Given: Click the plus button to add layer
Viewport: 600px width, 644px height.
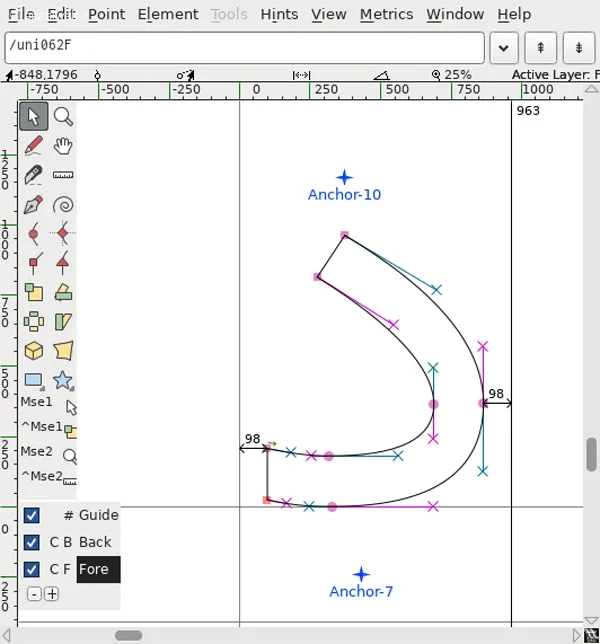Looking at the screenshot, I should [x=52, y=593].
